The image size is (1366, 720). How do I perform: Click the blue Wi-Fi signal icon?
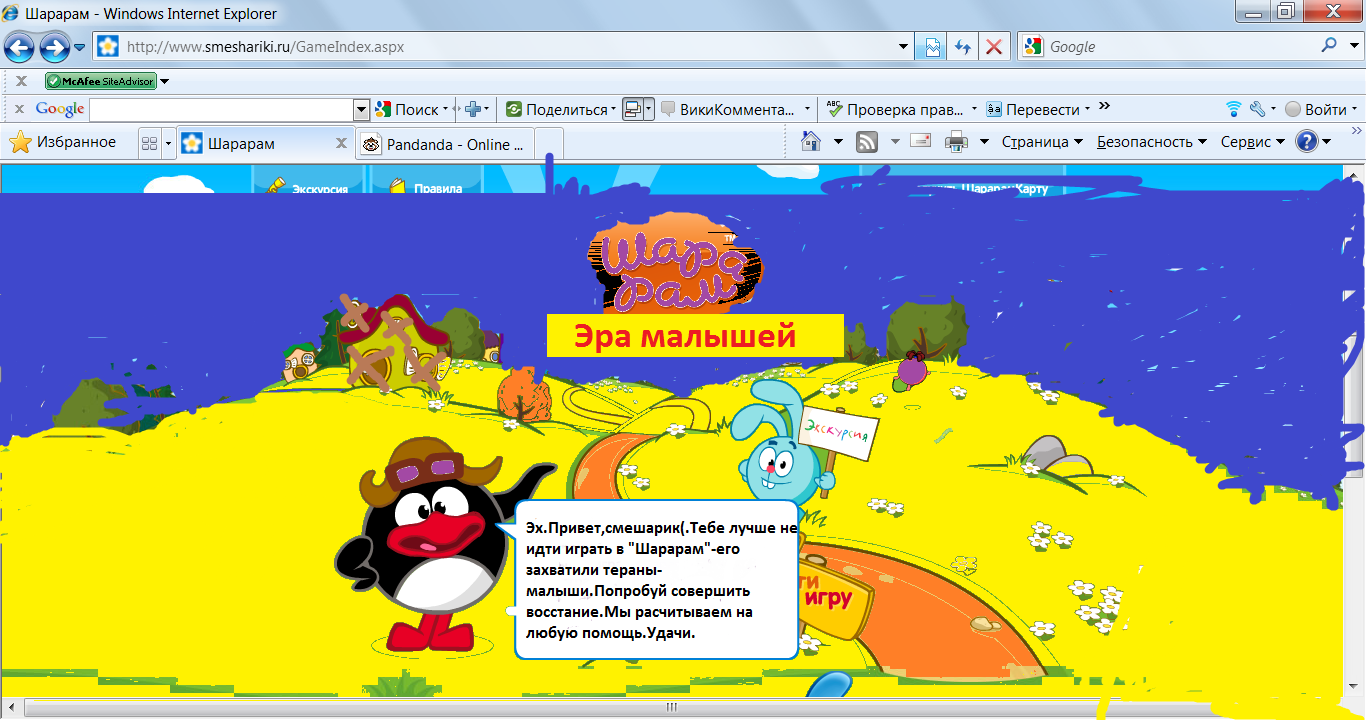pyautogui.click(x=1234, y=109)
